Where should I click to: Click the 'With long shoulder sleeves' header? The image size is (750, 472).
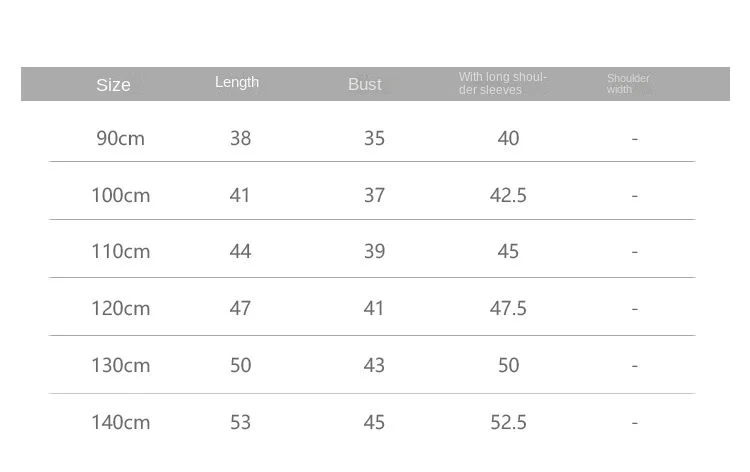(503, 83)
